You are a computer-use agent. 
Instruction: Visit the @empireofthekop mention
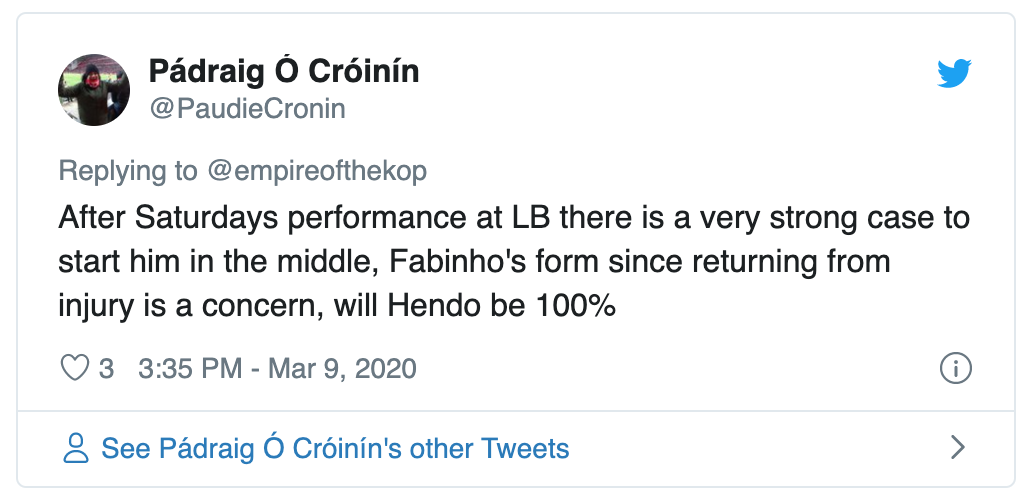point(316,171)
